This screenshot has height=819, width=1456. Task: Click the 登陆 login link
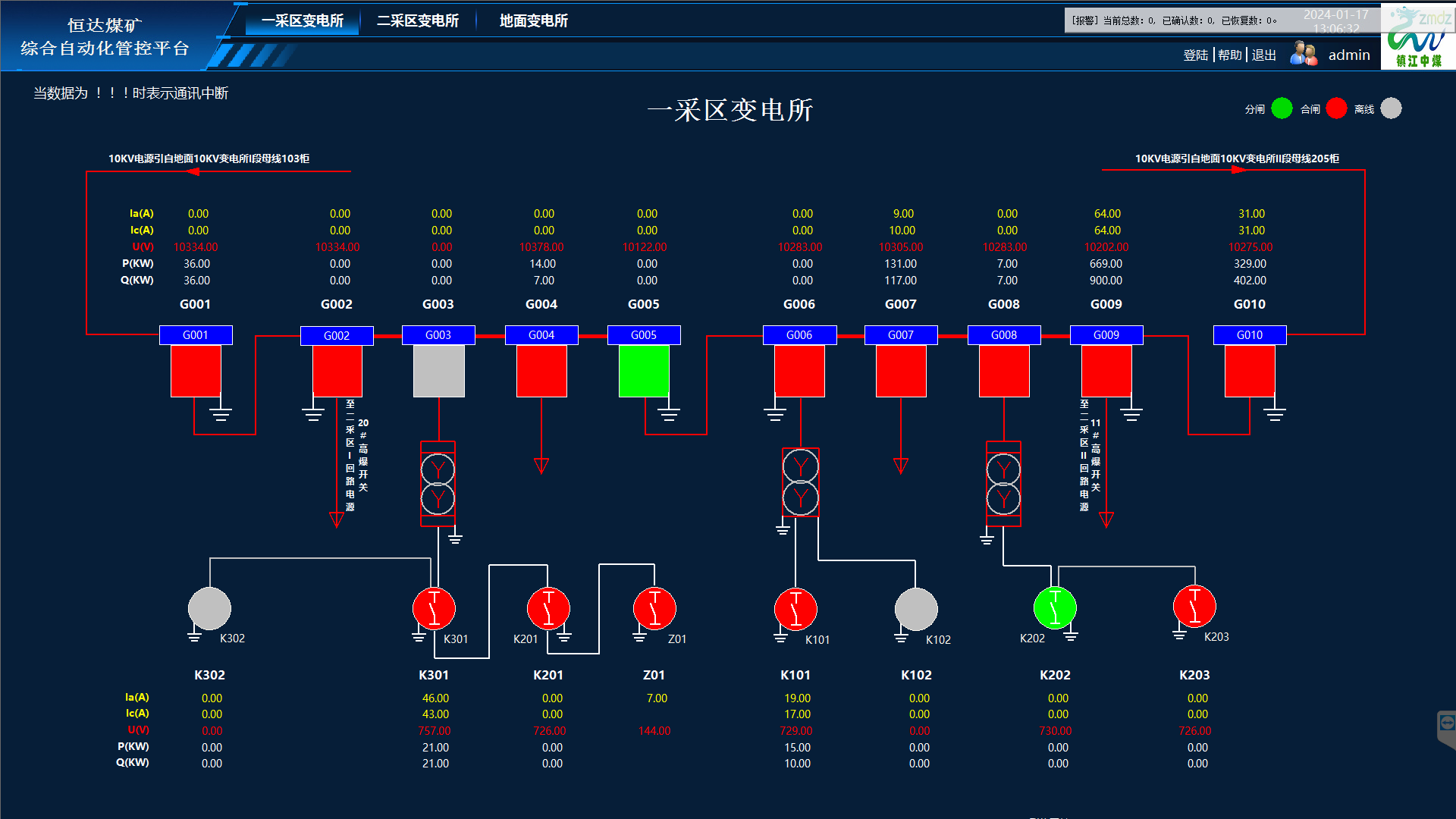tap(1195, 55)
